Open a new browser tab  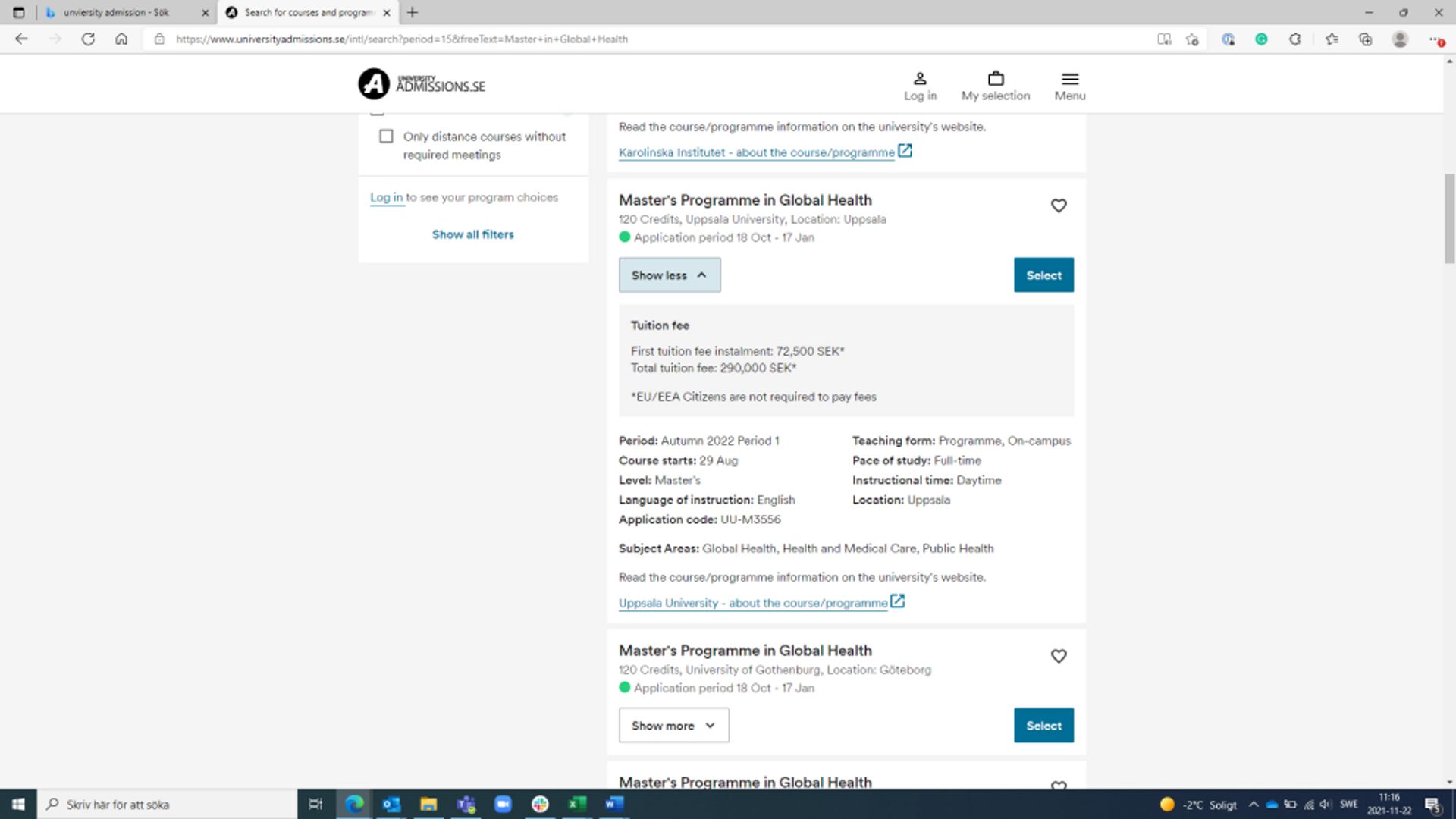(413, 12)
